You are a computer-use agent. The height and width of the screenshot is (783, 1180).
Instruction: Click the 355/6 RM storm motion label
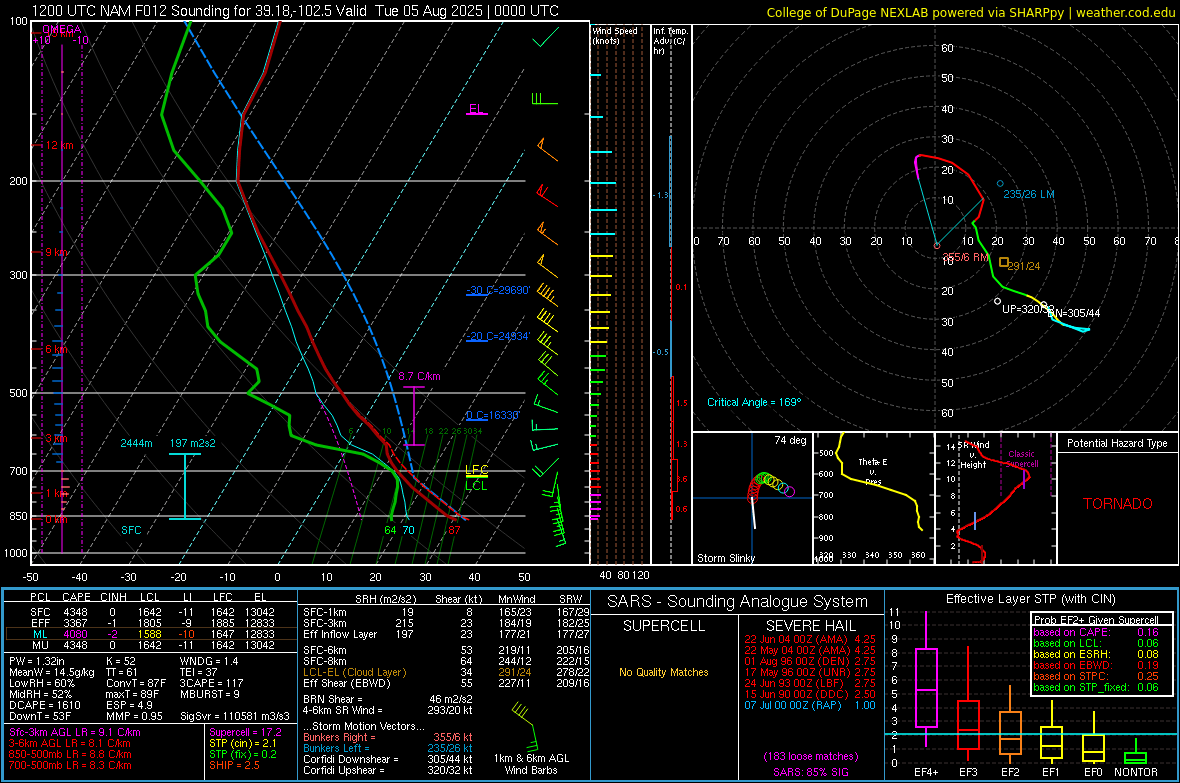[966, 257]
